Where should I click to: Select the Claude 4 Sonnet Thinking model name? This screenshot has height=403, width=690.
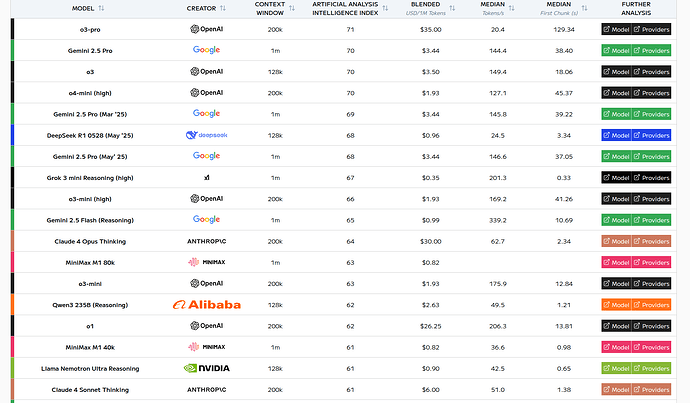(x=99, y=389)
